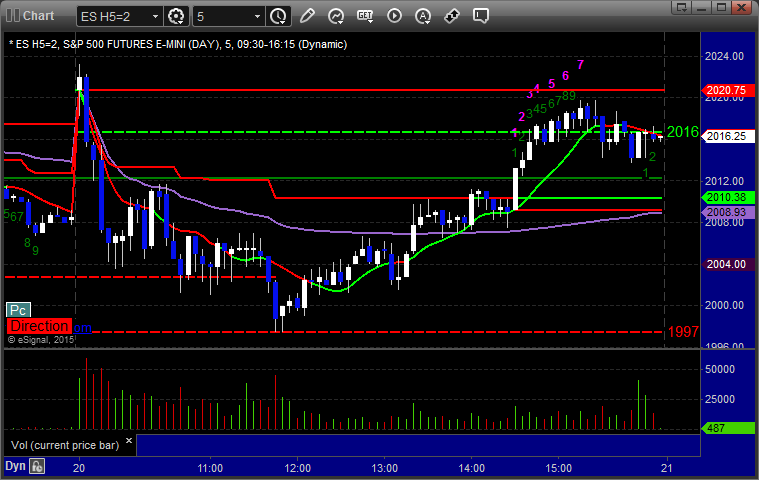Click the 25000 volume axis label
The width and height of the screenshot is (759, 480).
click(720, 399)
